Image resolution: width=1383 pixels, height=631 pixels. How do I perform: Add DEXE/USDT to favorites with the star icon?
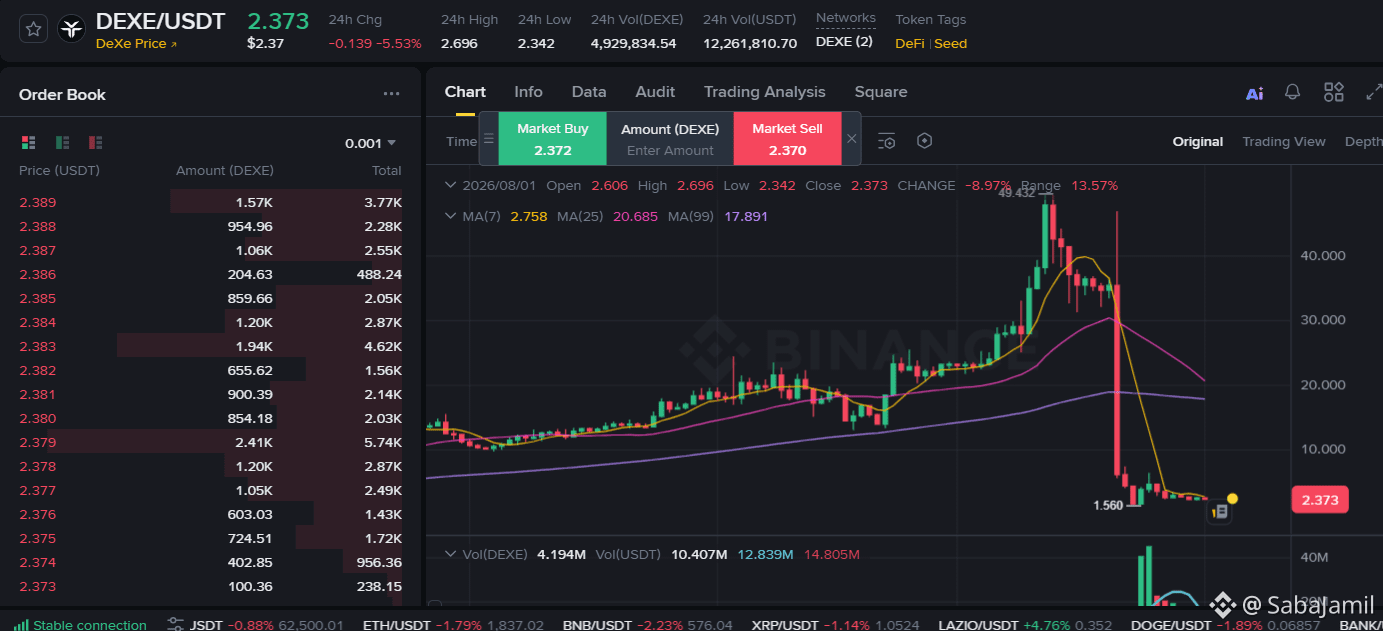point(33,29)
